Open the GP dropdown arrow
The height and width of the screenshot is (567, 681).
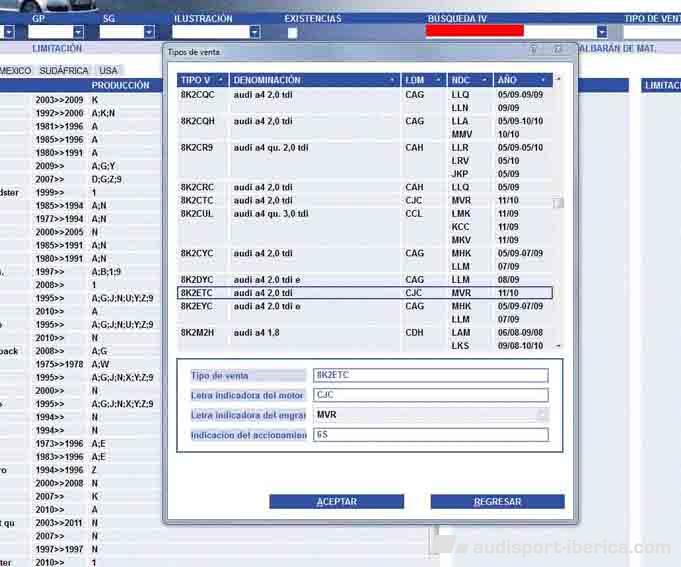(x=79, y=32)
